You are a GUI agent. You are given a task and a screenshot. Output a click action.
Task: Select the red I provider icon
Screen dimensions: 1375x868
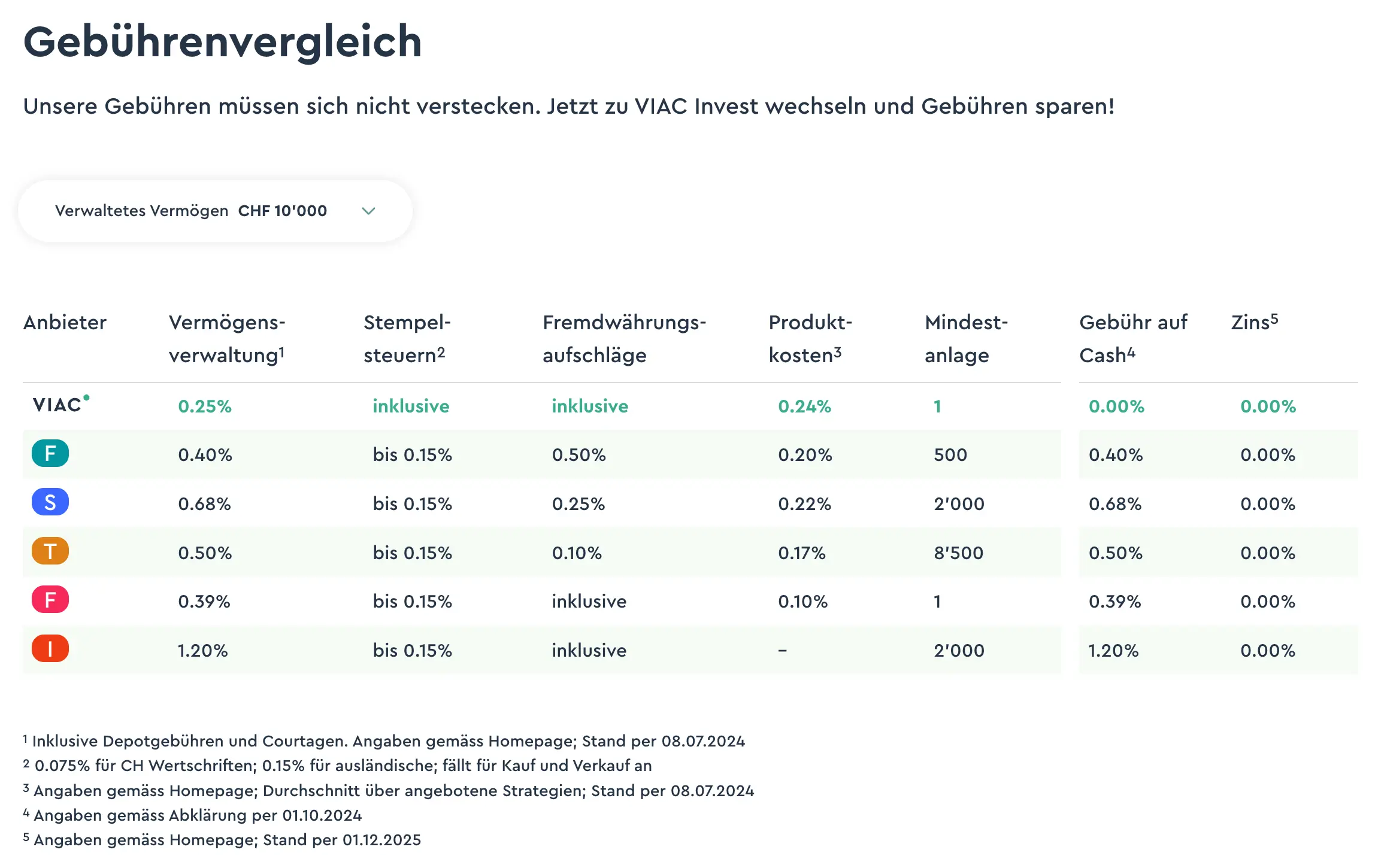(x=50, y=649)
